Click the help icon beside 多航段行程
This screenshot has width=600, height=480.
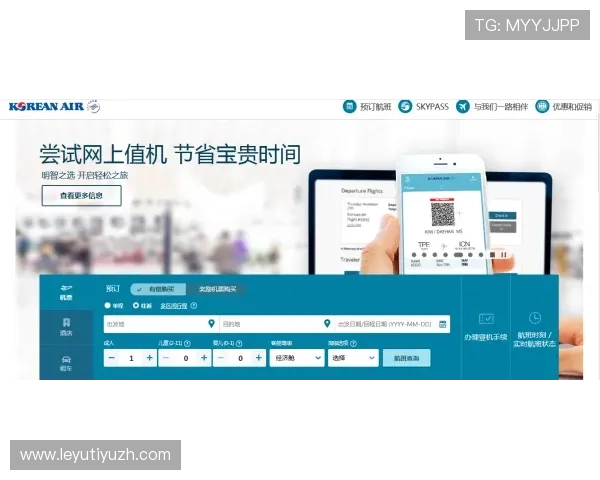(x=194, y=305)
